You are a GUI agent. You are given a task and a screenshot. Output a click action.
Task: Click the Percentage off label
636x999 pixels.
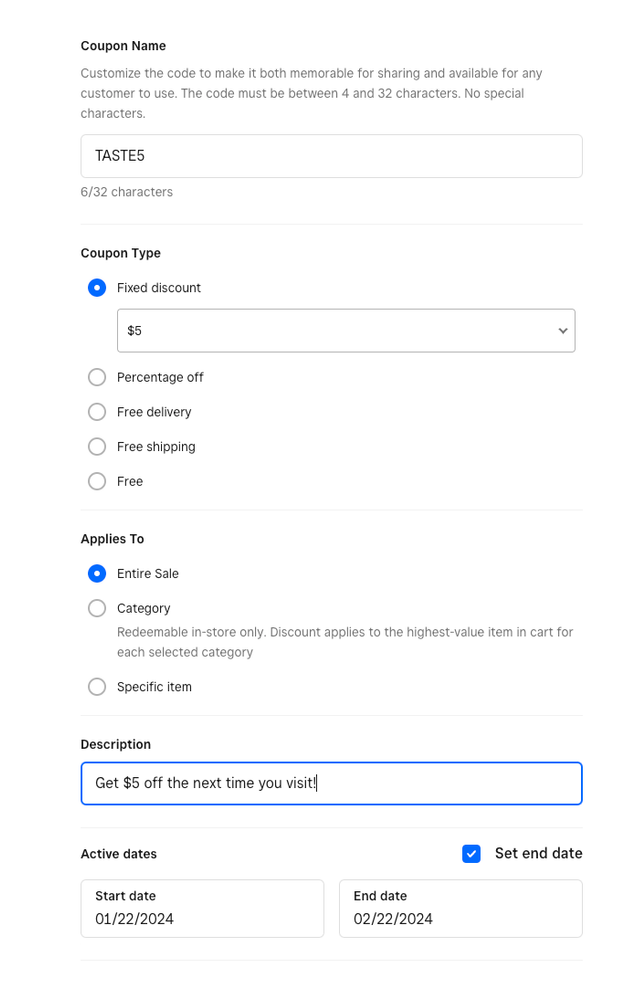point(160,377)
